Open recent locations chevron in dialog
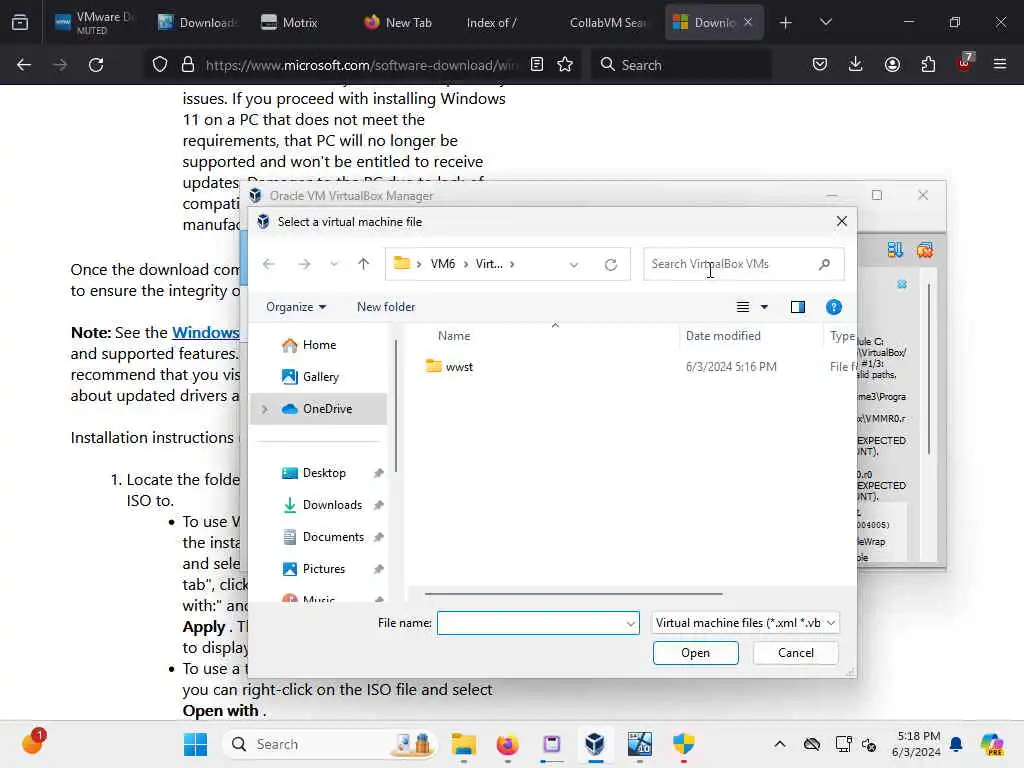This screenshot has height=768, width=1024. point(334,264)
